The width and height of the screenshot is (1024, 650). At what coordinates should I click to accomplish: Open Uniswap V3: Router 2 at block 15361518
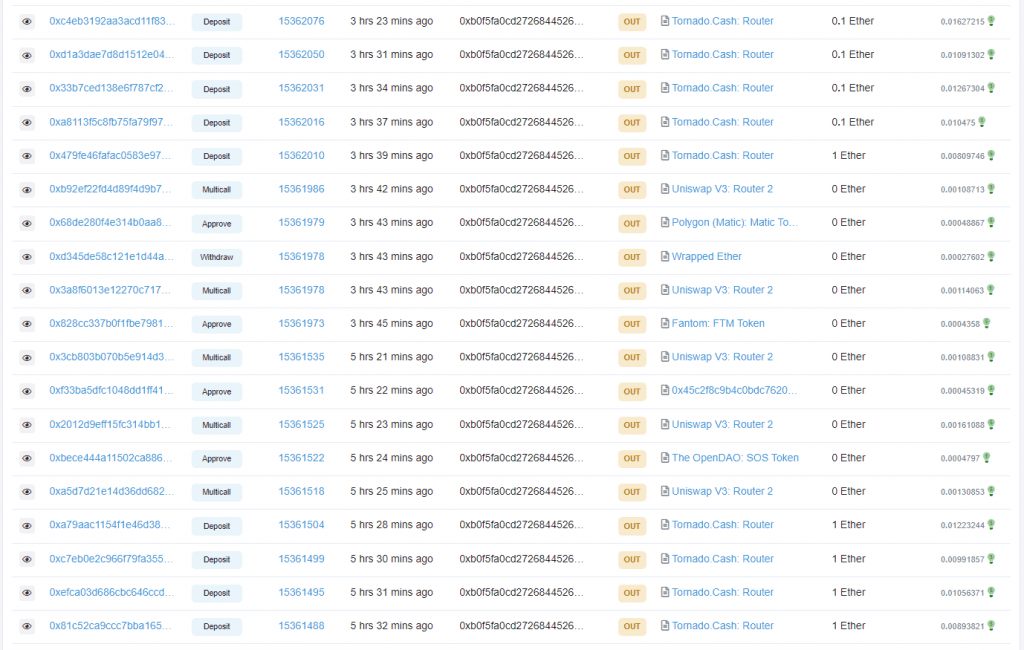point(722,491)
